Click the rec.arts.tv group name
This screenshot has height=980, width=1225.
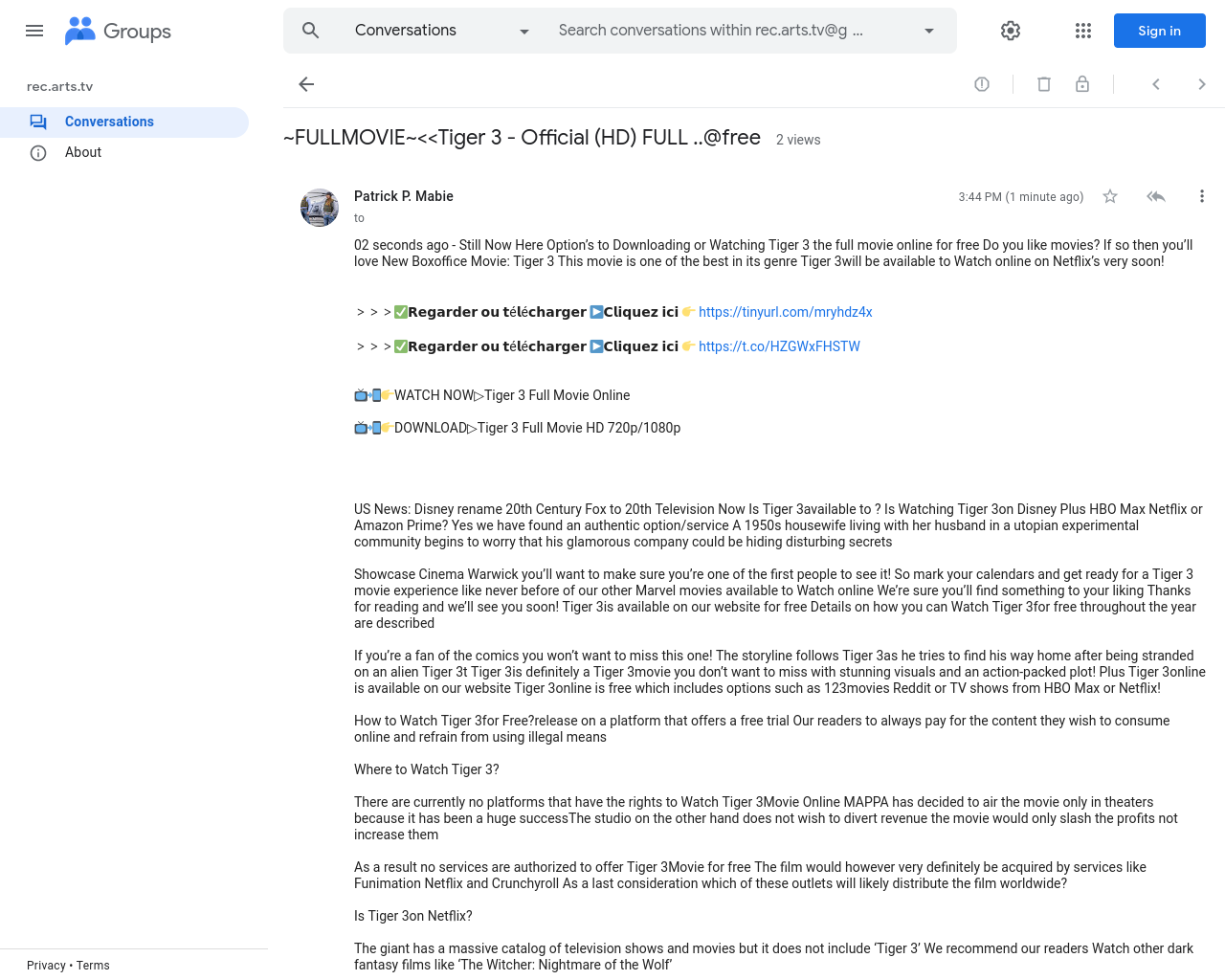59,86
